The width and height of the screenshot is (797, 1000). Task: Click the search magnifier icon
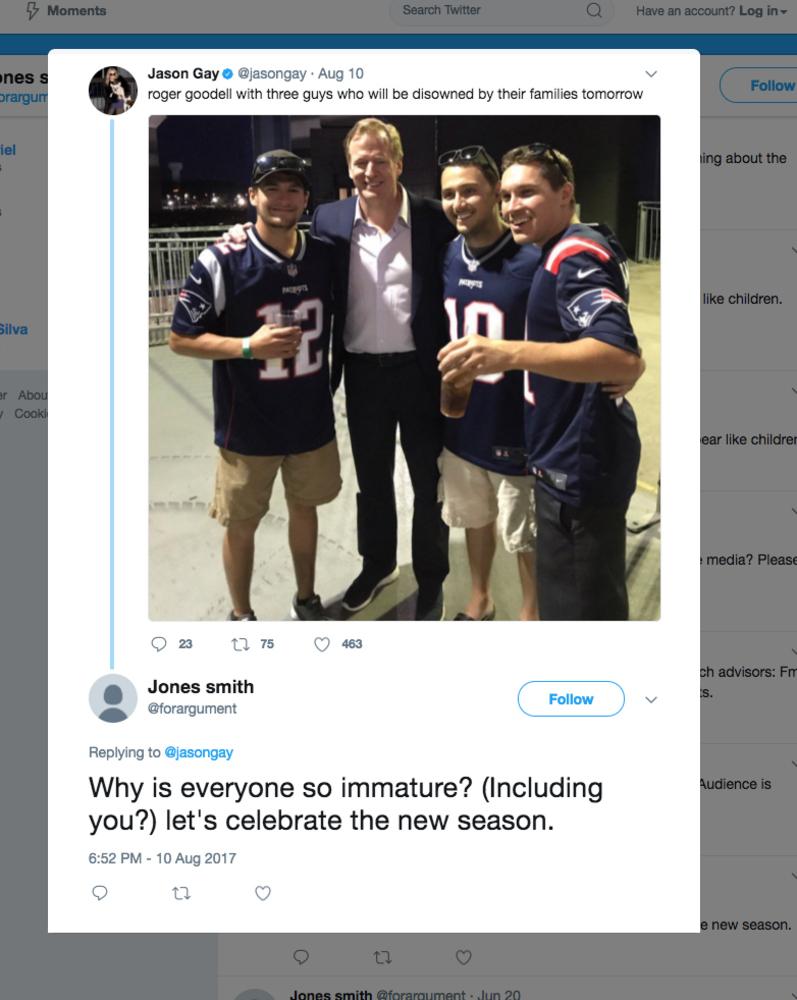pyautogui.click(x=593, y=11)
